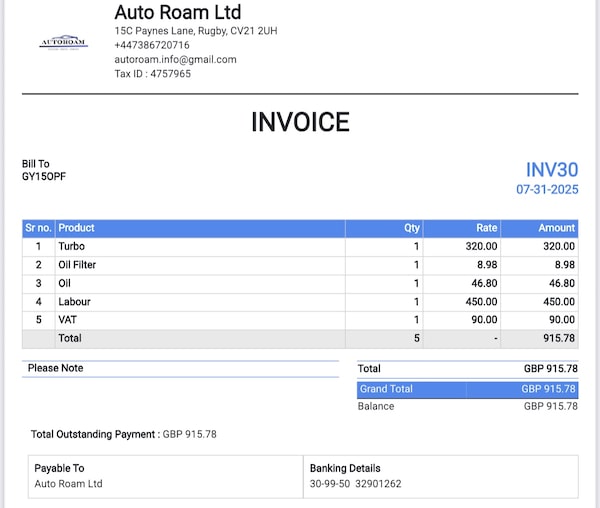Click the Total Outstanding Payment line
600x508 pixels.
[x=124, y=434]
